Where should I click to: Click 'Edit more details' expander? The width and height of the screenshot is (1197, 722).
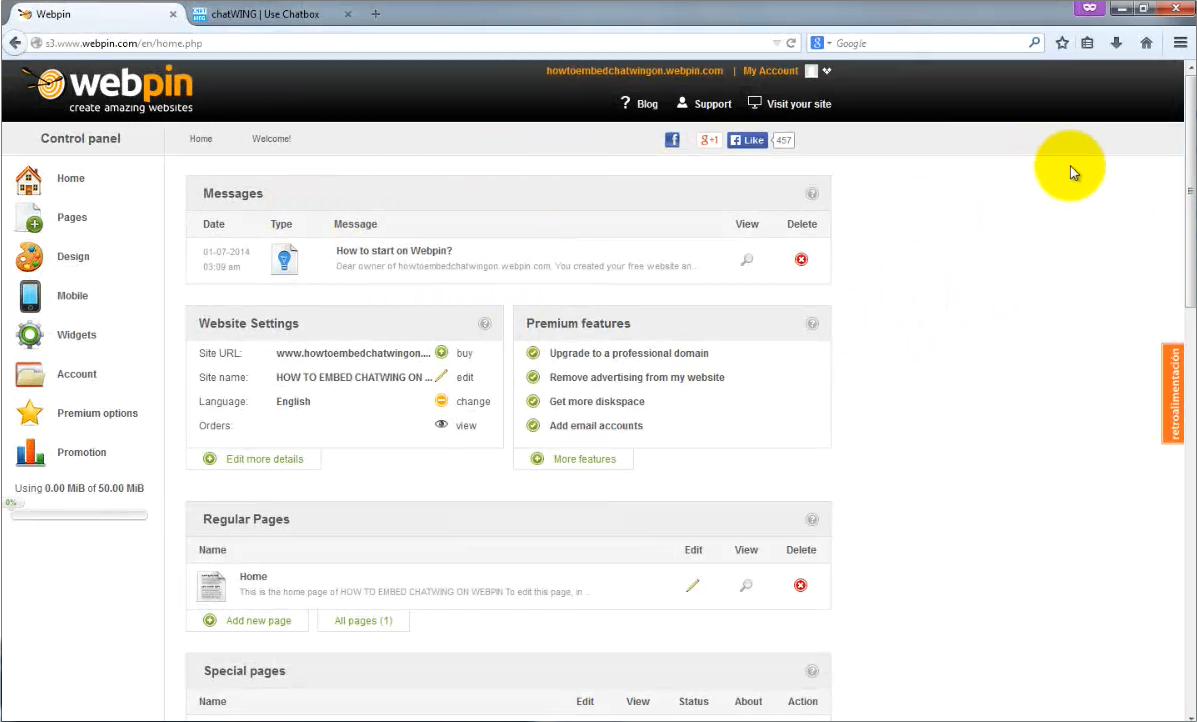[253, 459]
